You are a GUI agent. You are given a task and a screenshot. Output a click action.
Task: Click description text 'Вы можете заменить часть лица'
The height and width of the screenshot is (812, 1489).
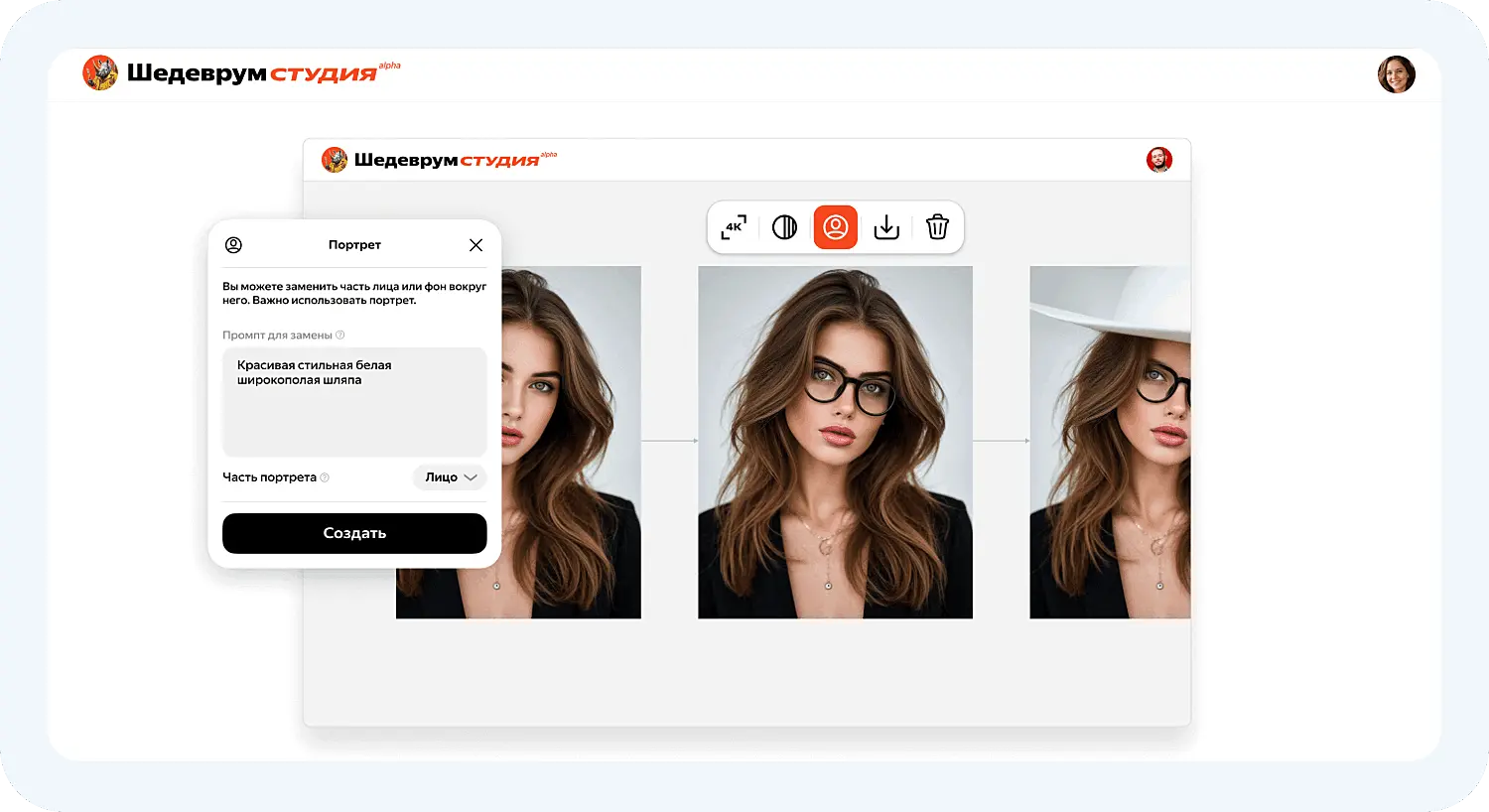click(x=354, y=293)
